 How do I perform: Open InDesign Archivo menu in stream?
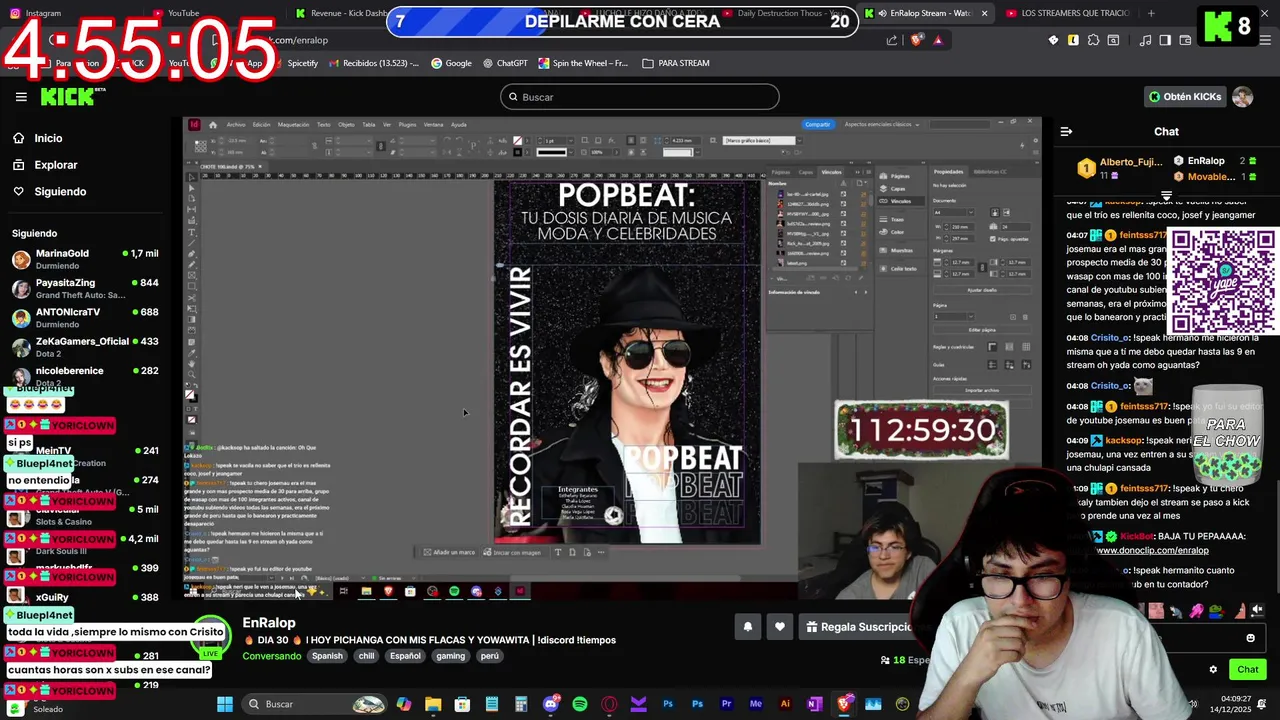coord(236,125)
